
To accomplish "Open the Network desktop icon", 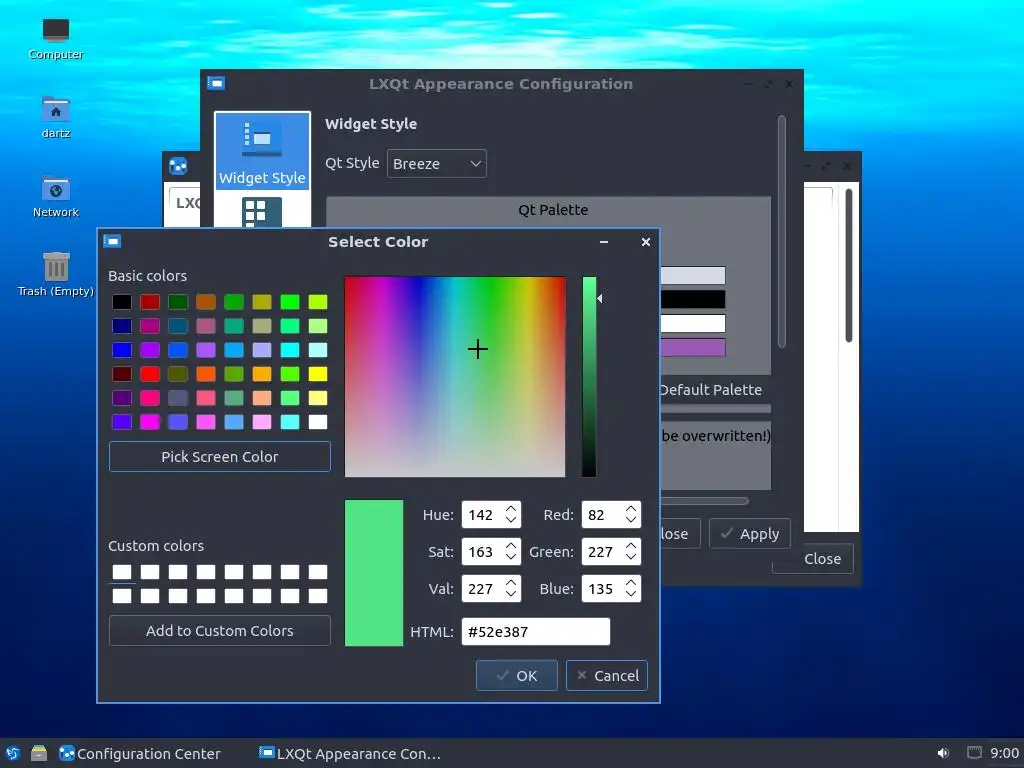I will click(x=56, y=197).
